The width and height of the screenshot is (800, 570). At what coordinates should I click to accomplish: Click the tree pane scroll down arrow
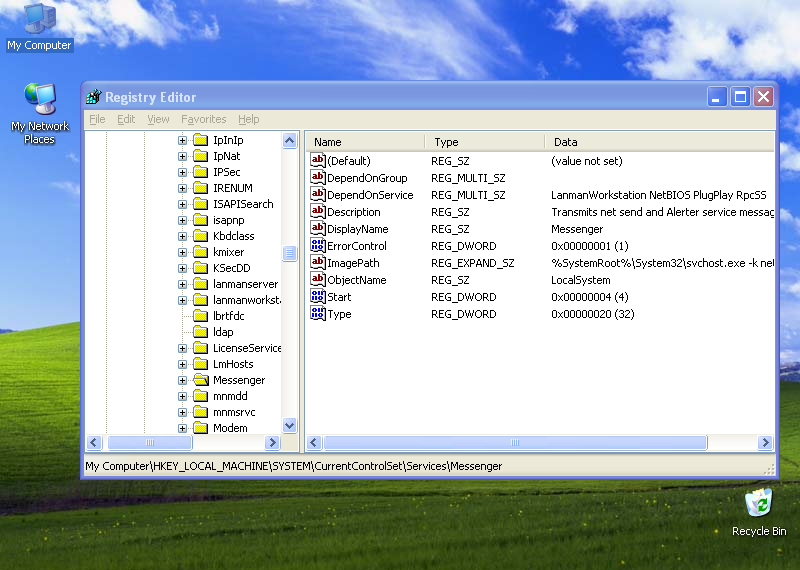pyautogui.click(x=289, y=425)
